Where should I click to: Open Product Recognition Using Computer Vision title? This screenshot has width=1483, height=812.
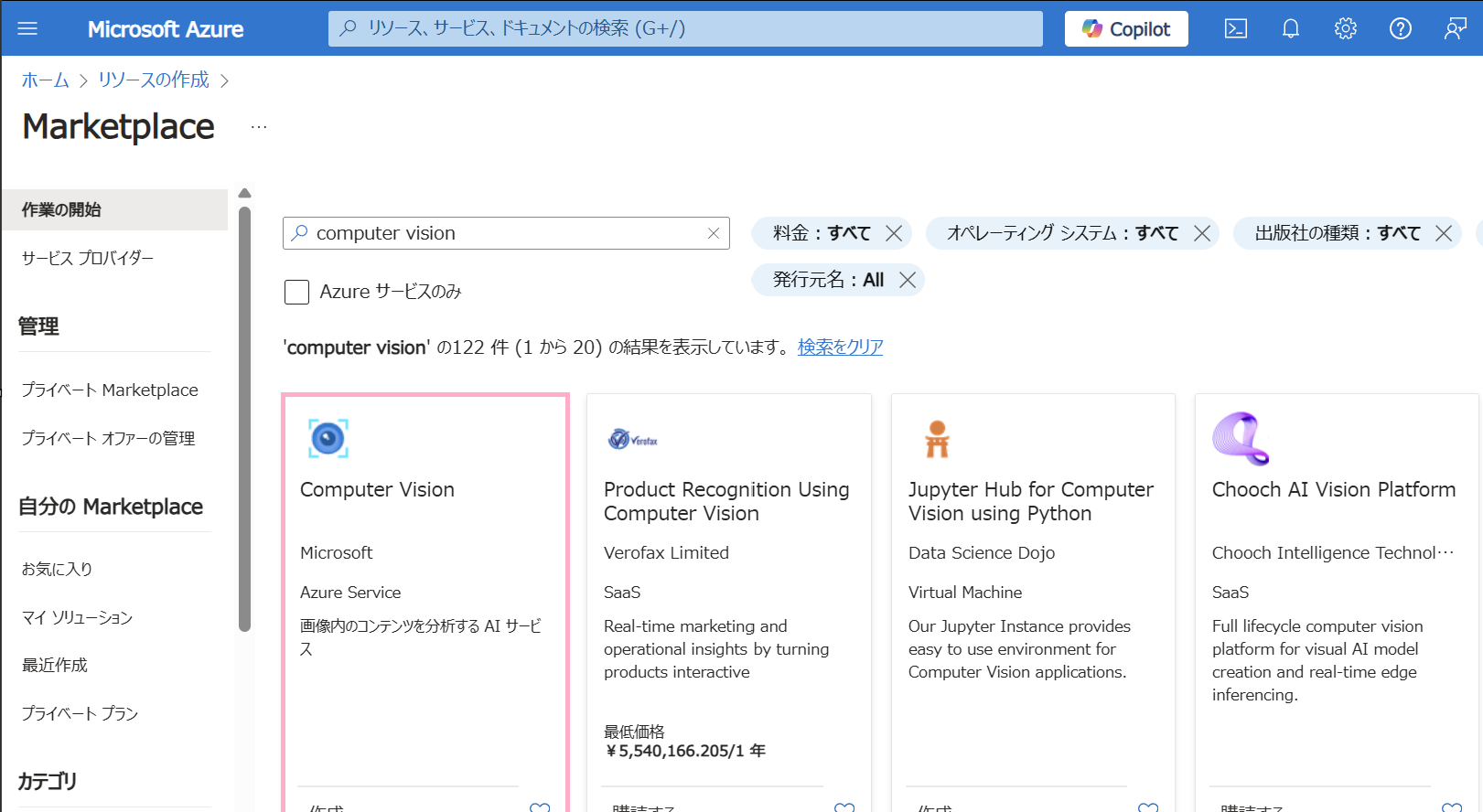[726, 502]
